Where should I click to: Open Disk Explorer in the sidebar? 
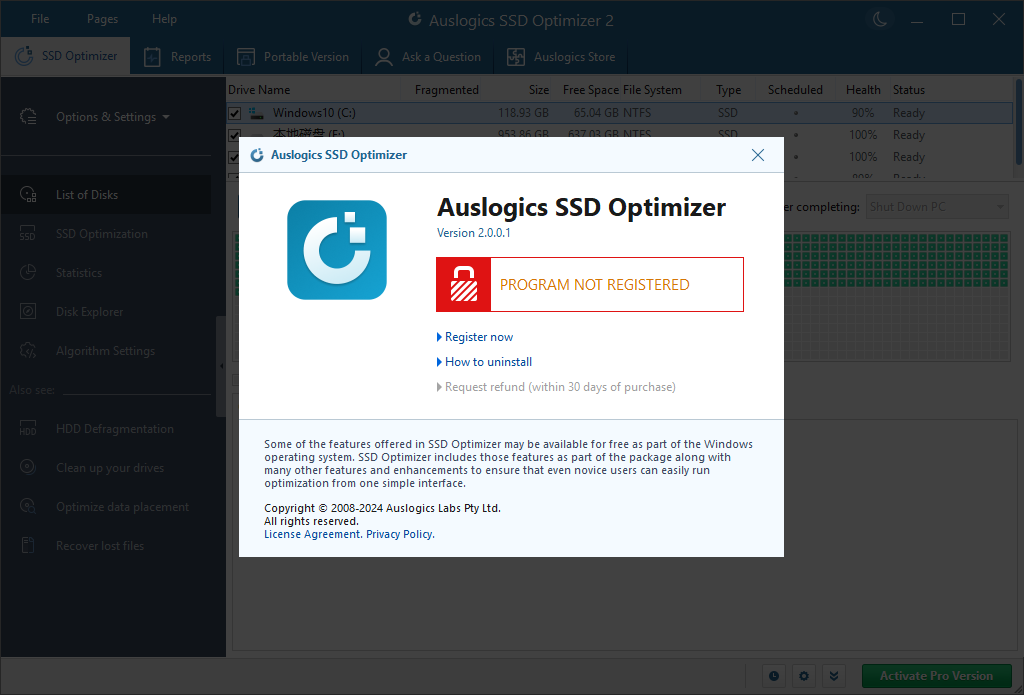[x=106, y=312]
